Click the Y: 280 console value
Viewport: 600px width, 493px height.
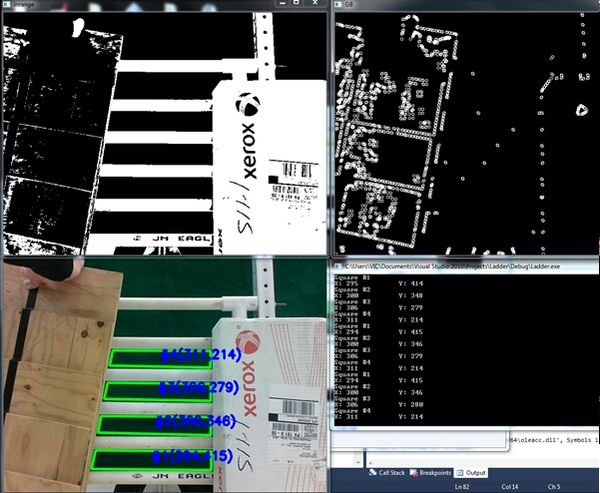click(x=411, y=405)
